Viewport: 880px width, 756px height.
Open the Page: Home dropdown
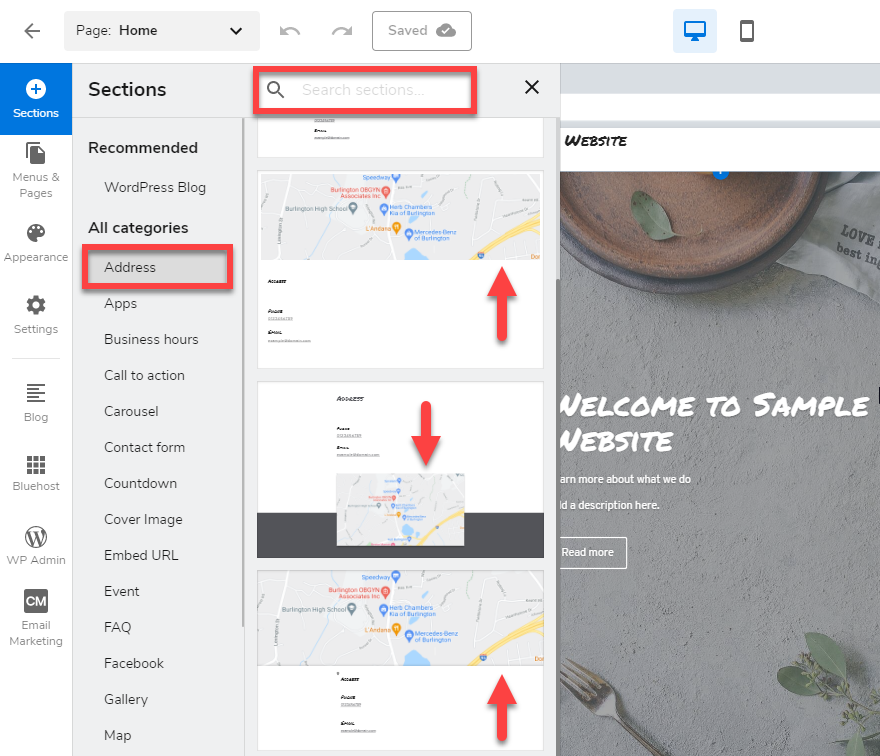(x=162, y=31)
